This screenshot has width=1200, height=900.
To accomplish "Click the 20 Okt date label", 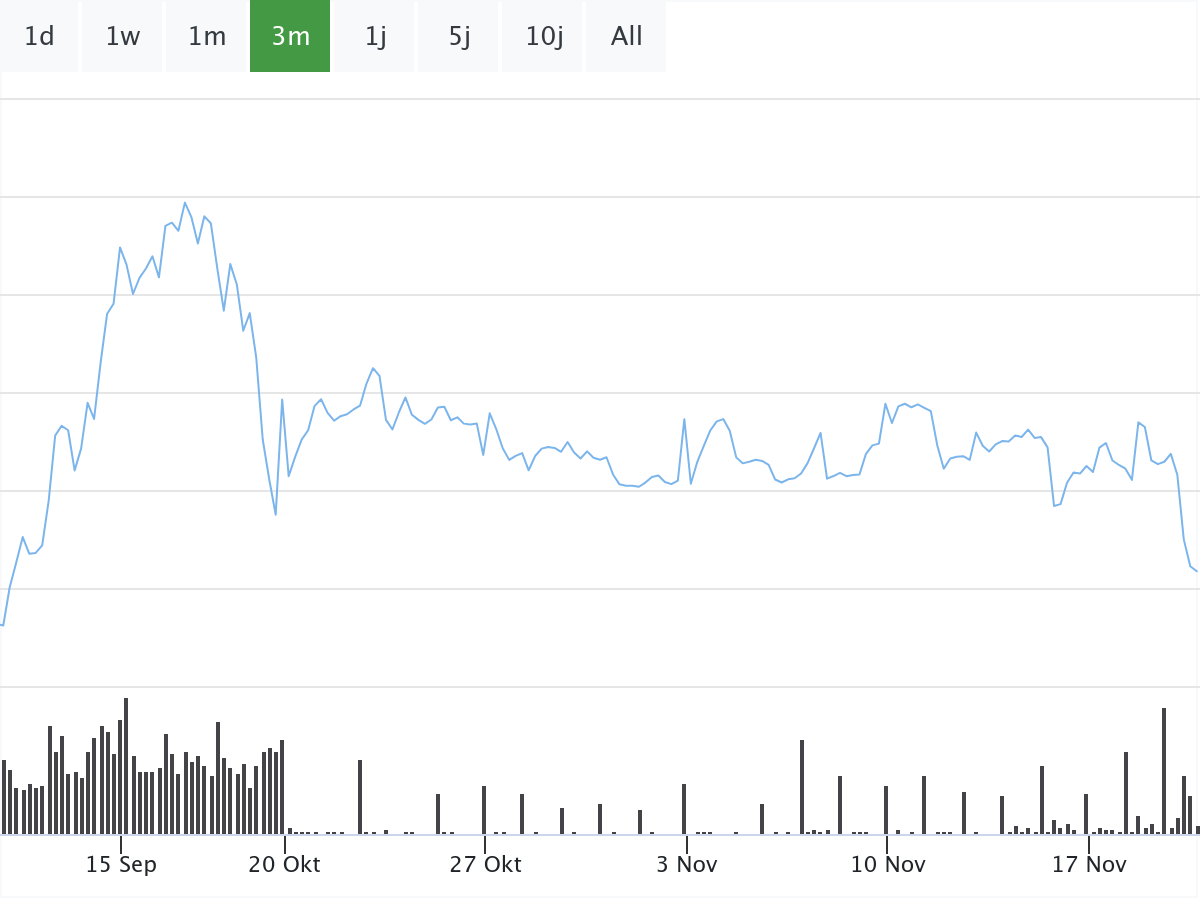I will pyautogui.click(x=284, y=864).
